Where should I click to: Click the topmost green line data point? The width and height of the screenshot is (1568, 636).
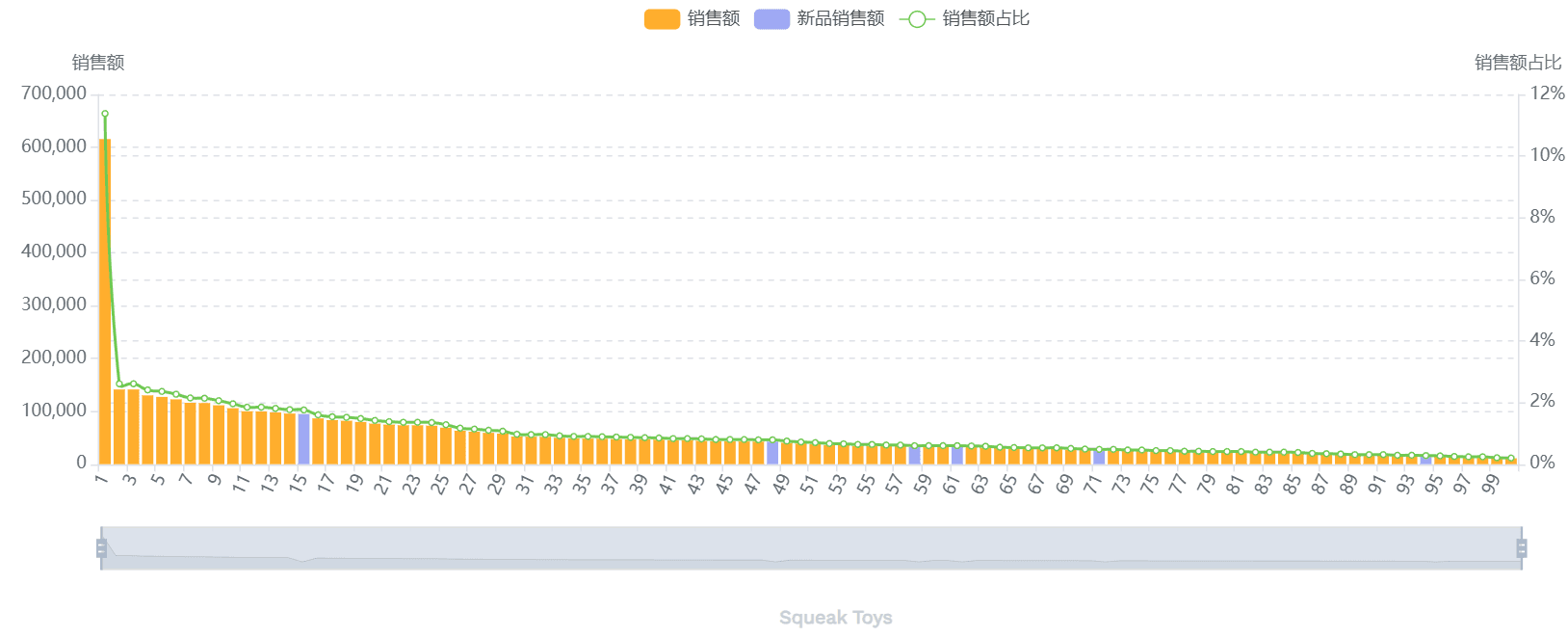pos(105,114)
